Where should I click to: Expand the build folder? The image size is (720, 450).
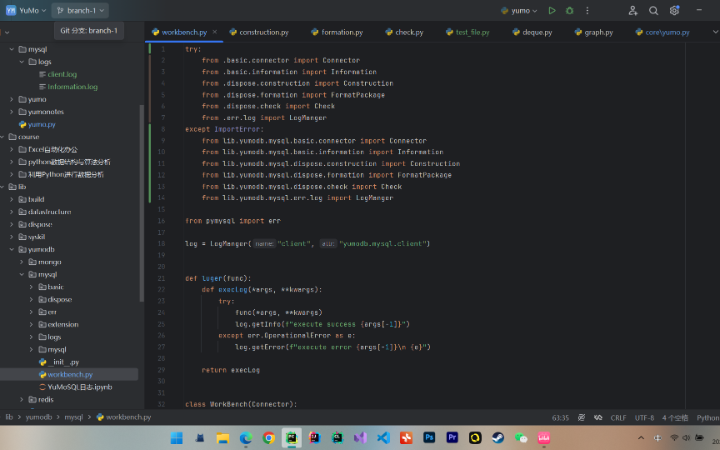point(11,199)
